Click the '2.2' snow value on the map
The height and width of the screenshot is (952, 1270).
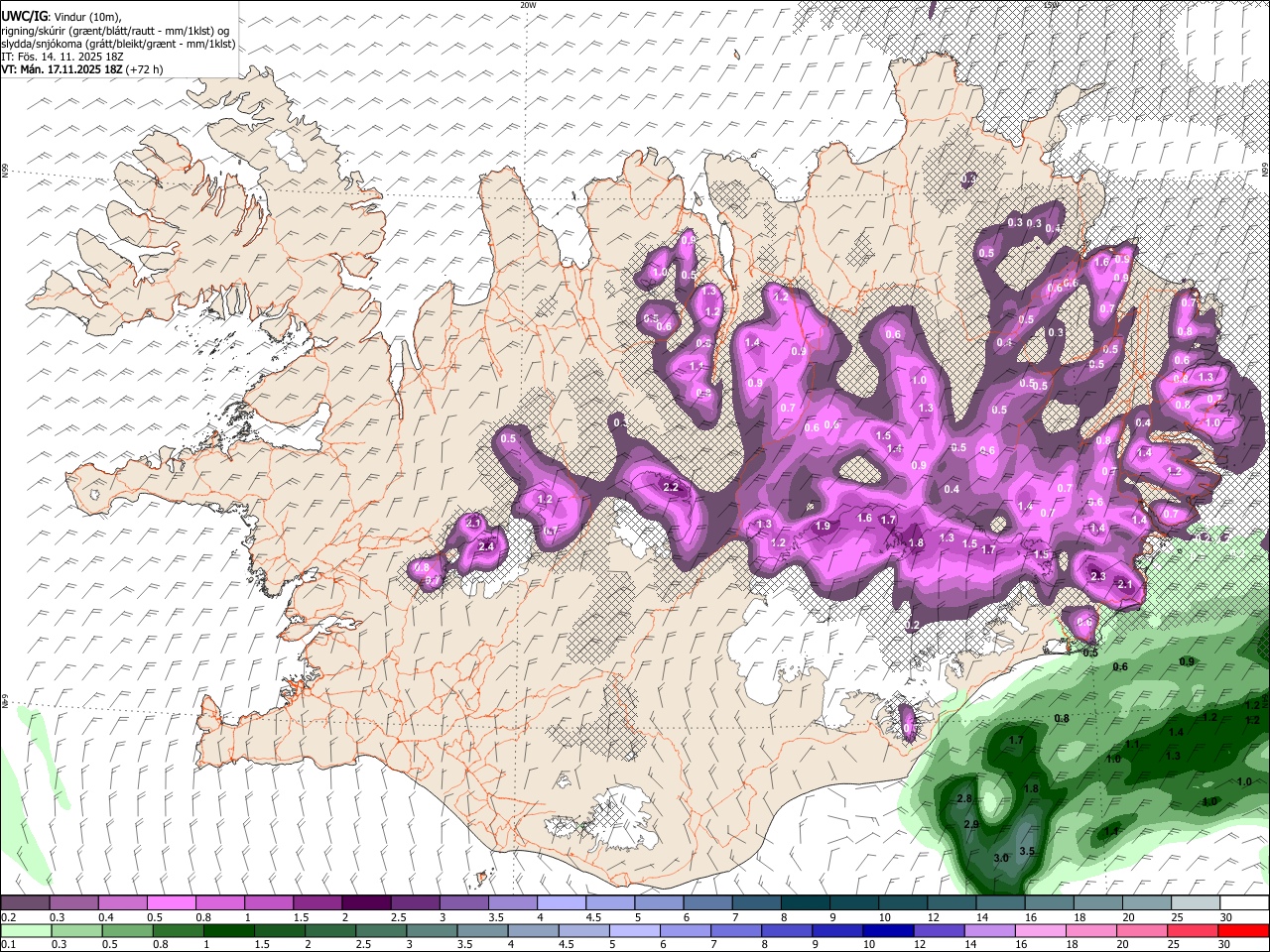671,487
